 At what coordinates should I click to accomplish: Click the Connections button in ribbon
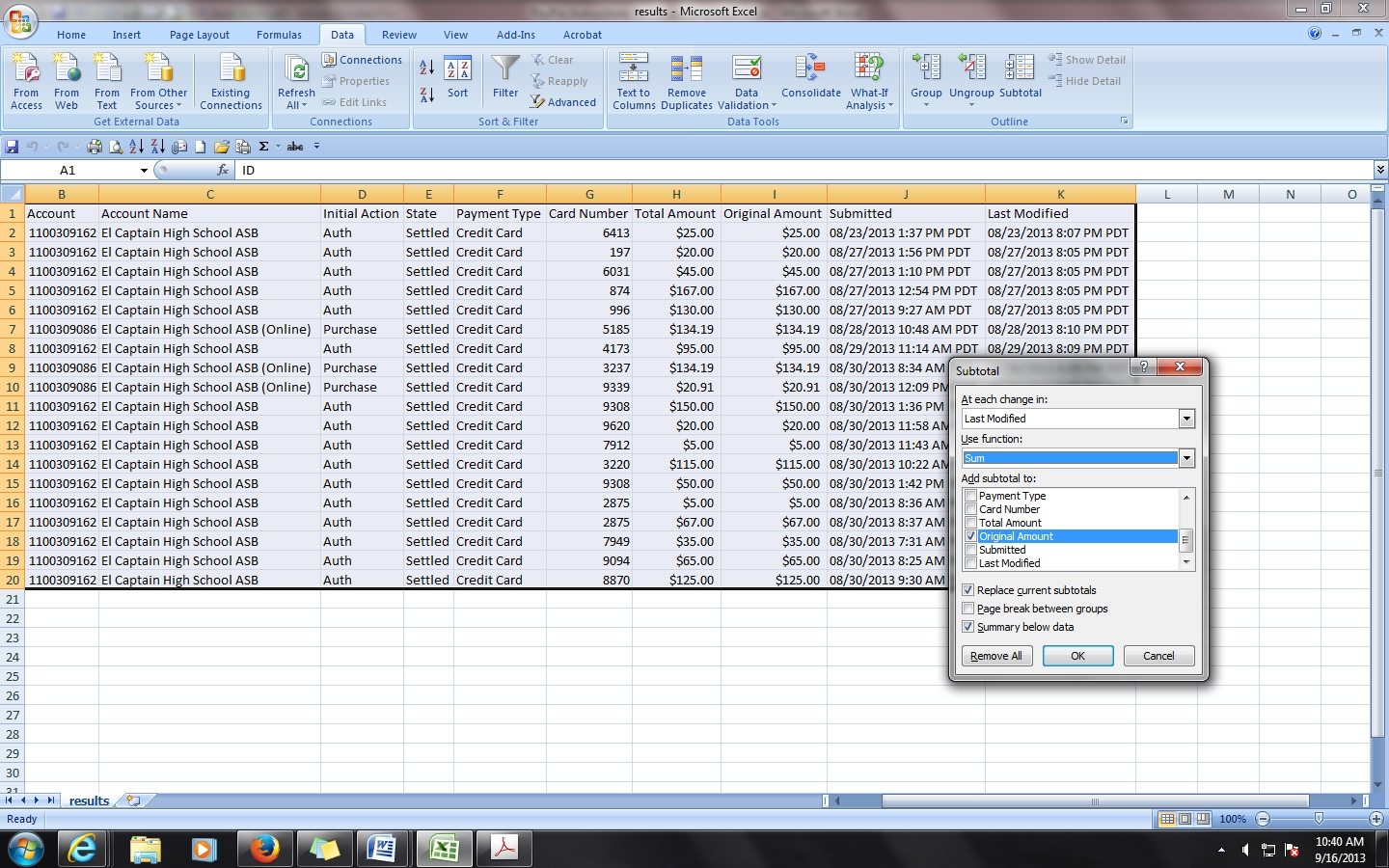tap(363, 60)
